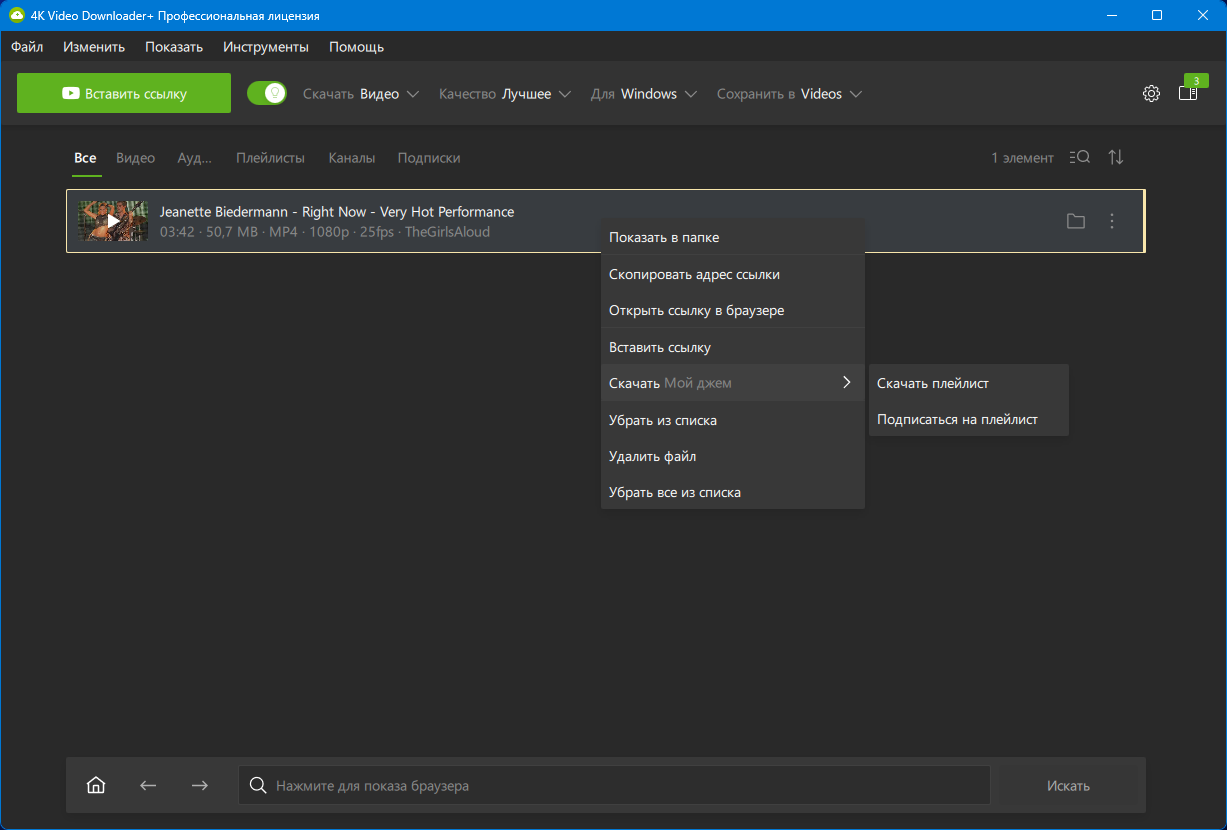Open settings via the gear icon
This screenshot has width=1227, height=830.
tap(1151, 94)
